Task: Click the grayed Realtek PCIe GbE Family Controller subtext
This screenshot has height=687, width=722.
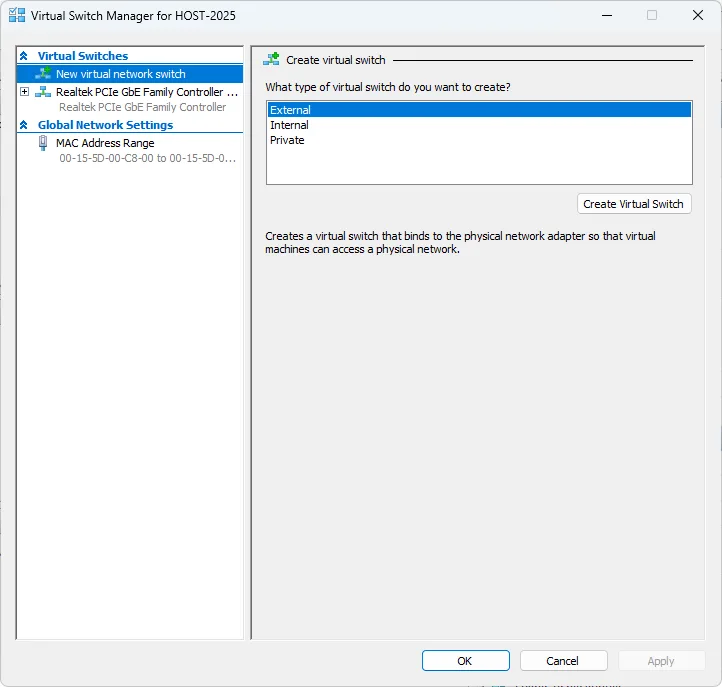Action: 143,107
